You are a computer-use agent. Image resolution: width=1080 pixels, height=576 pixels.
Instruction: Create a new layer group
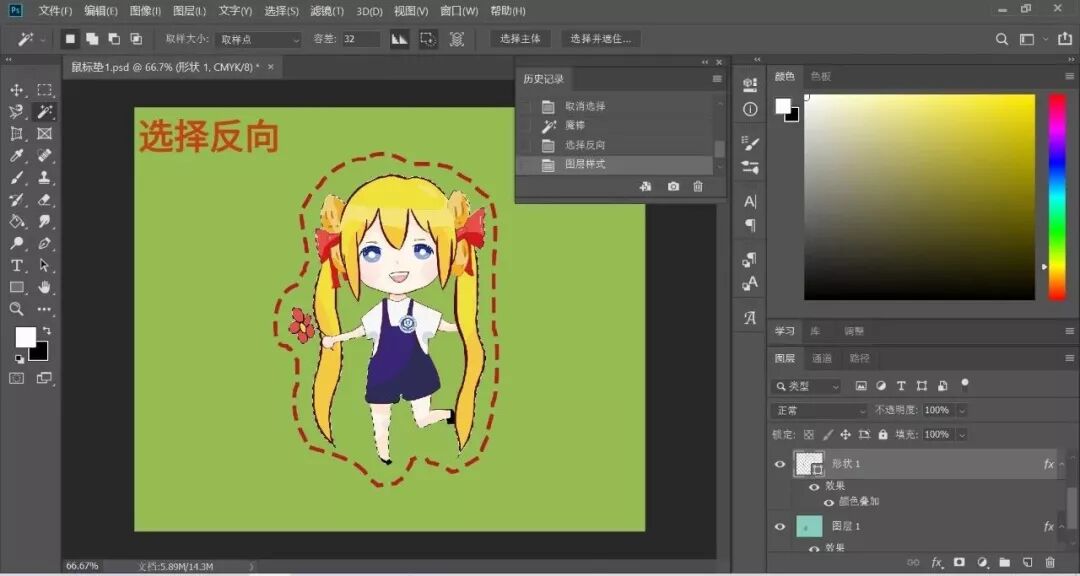click(x=1004, y=563)
